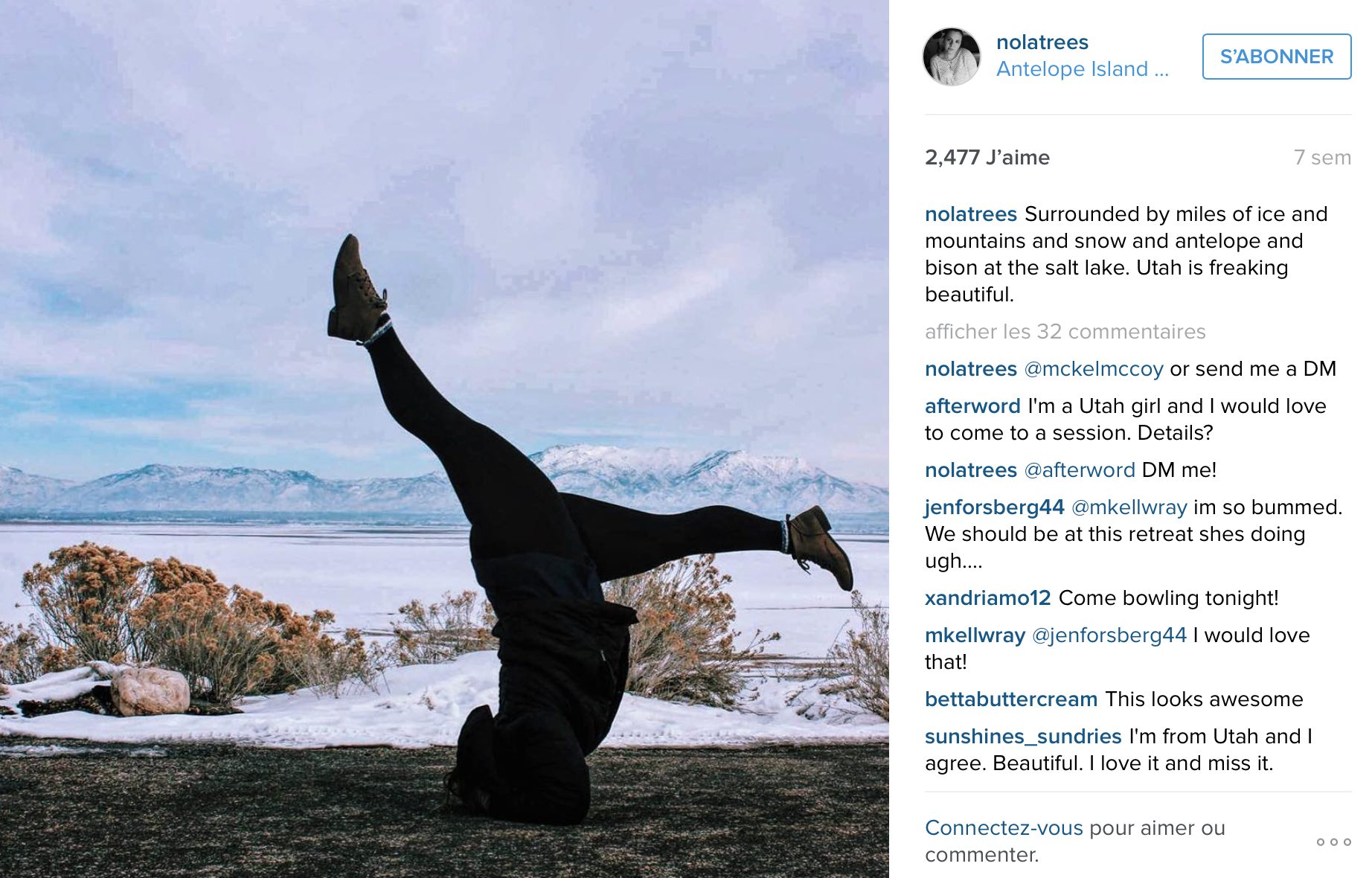
Task: Open xandriamo12 commenter profile
Action: pyautogui.click(x=987, y=598)
